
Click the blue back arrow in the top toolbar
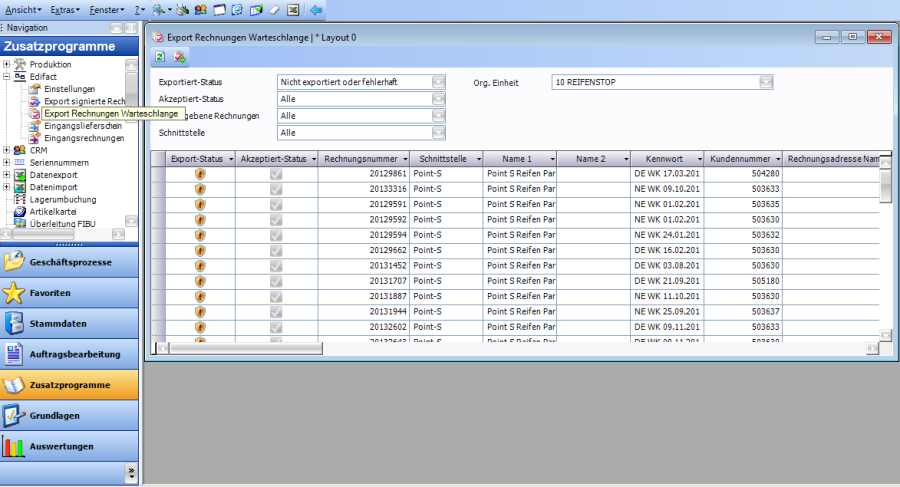316,9
